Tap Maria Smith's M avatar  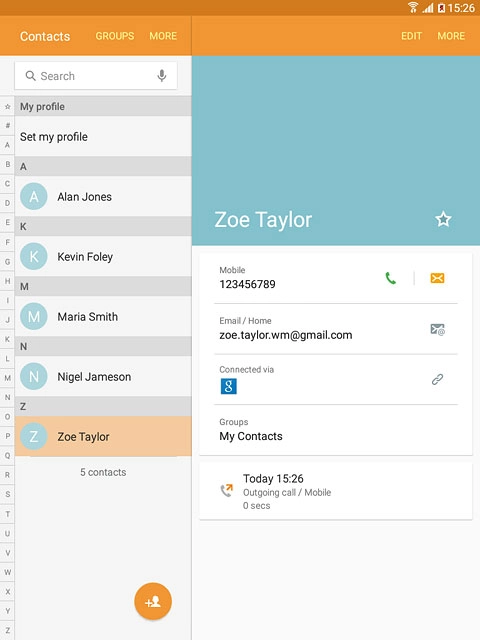[x=34, y=316]
